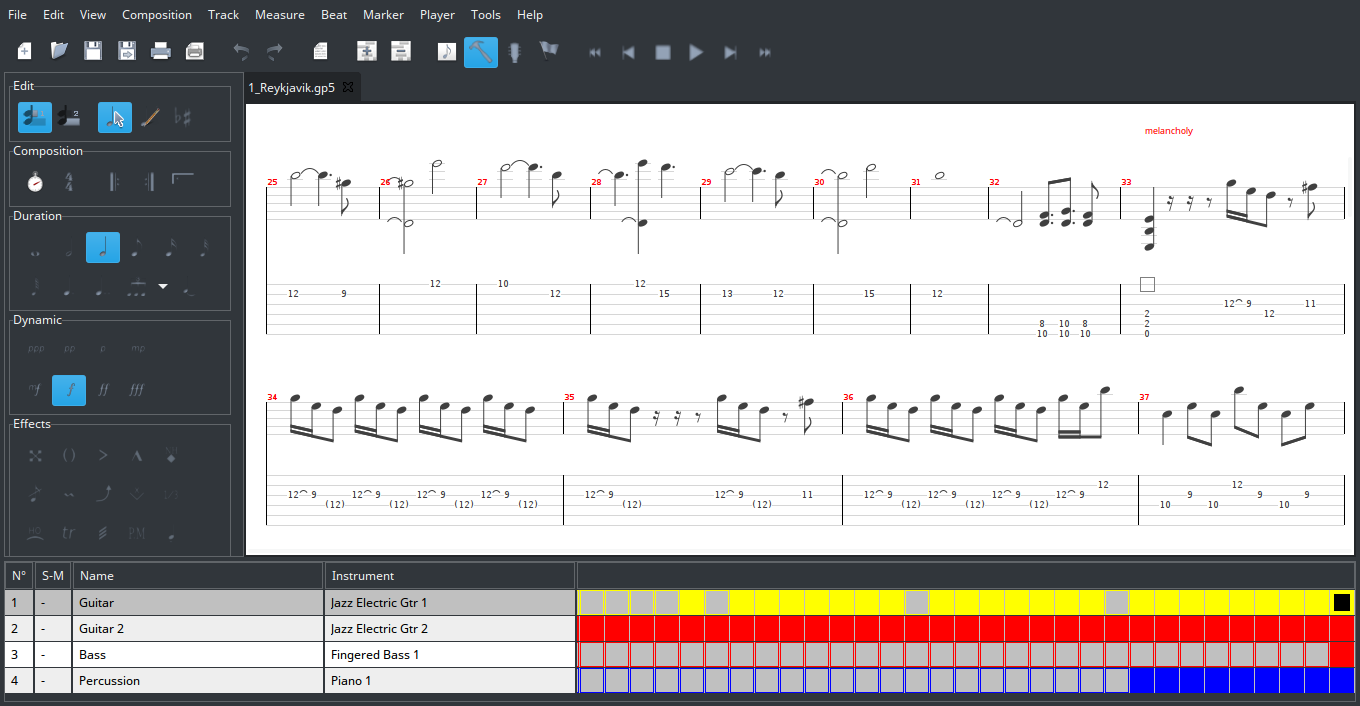Switch to the 1_Reykjavik.gp5 tab
This screenshot has height=706, width=1360.
coord(291,88)
